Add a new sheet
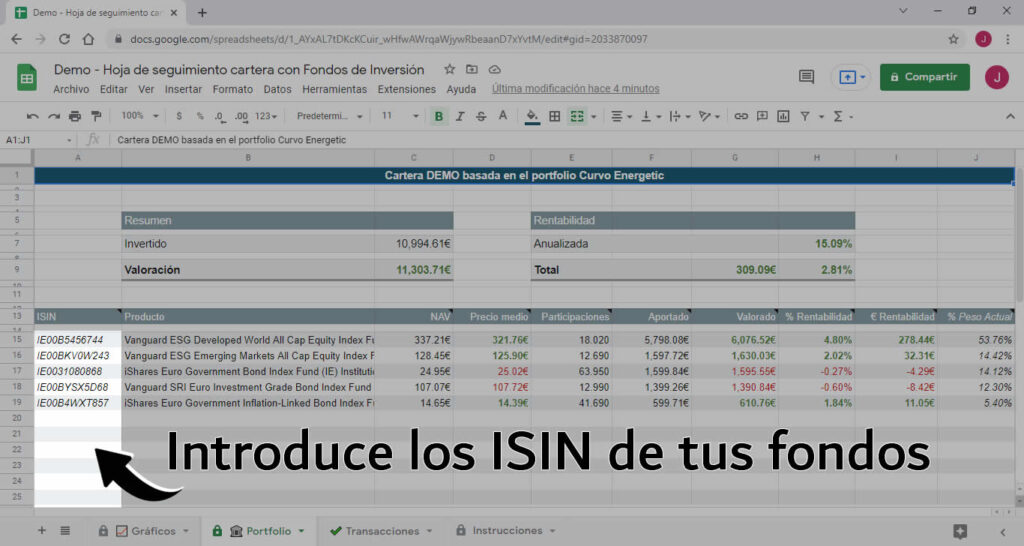Image resolution: width=1024 pixels, height=546 pixels. pyautogui.click(x=42, y=530)
